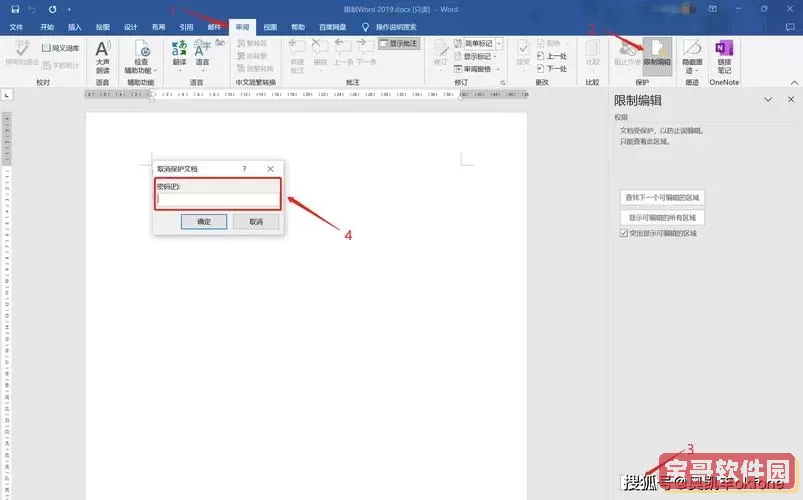Open the 限制编辑 pane options chevron
This screenshot has width=803, height=500.
click(x=768, y=99)
